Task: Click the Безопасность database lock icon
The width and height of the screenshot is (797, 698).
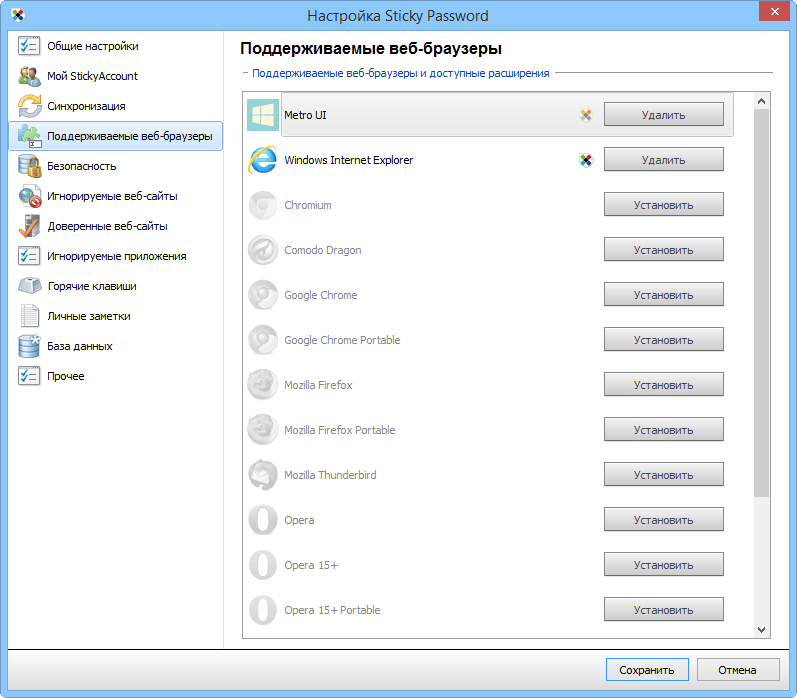Action: 29,166
